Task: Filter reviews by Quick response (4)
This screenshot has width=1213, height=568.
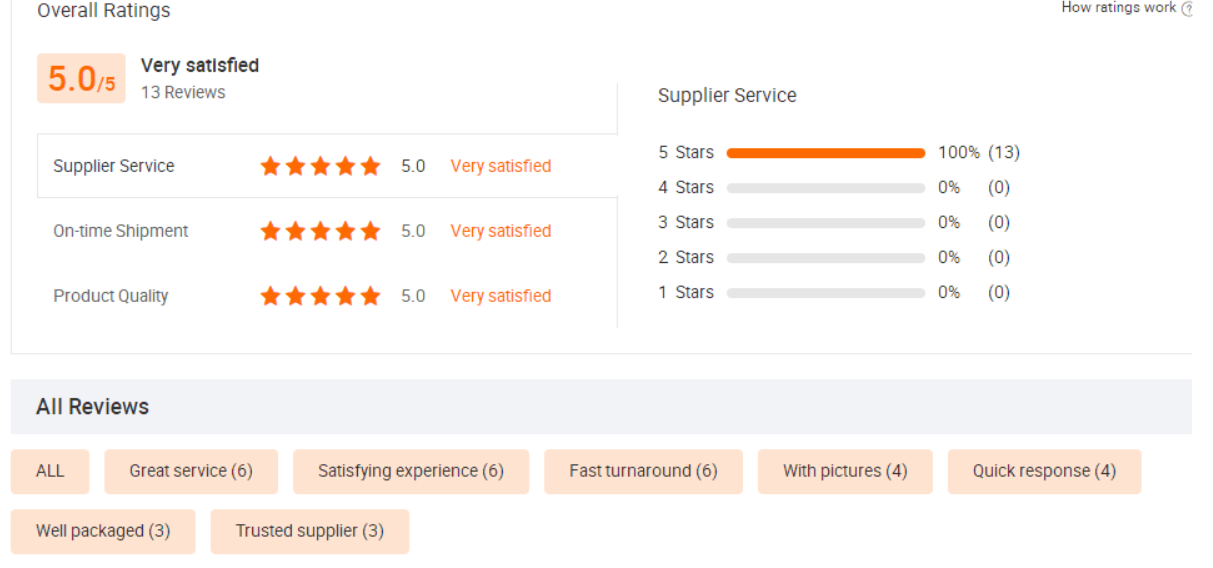Action: click(x=1044, y=471)
